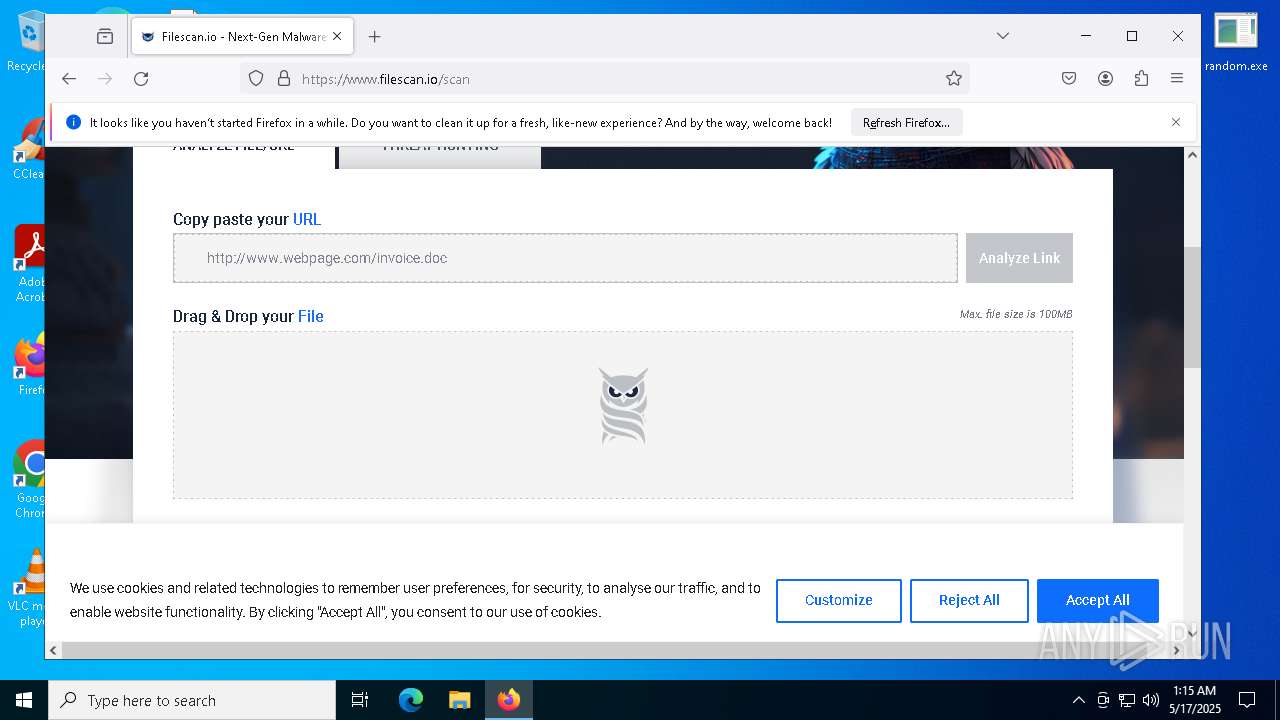Open the clock showing 1:15 AM
The image size is (1280, 720).
point(1196,700)
